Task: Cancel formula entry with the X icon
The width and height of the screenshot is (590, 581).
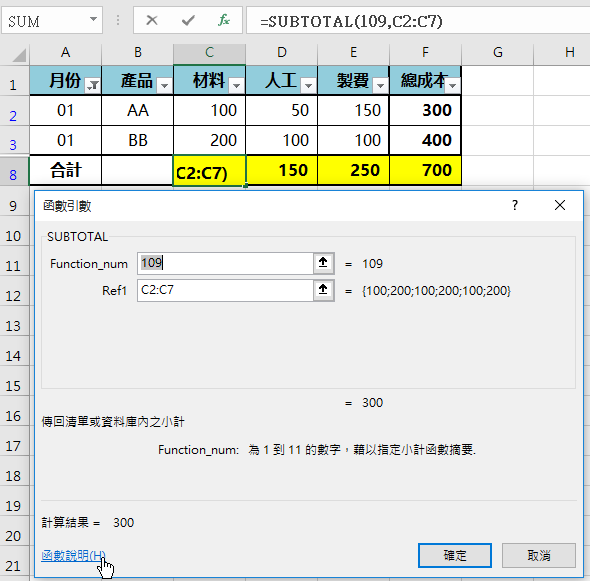Action: [x=152, y=20]
